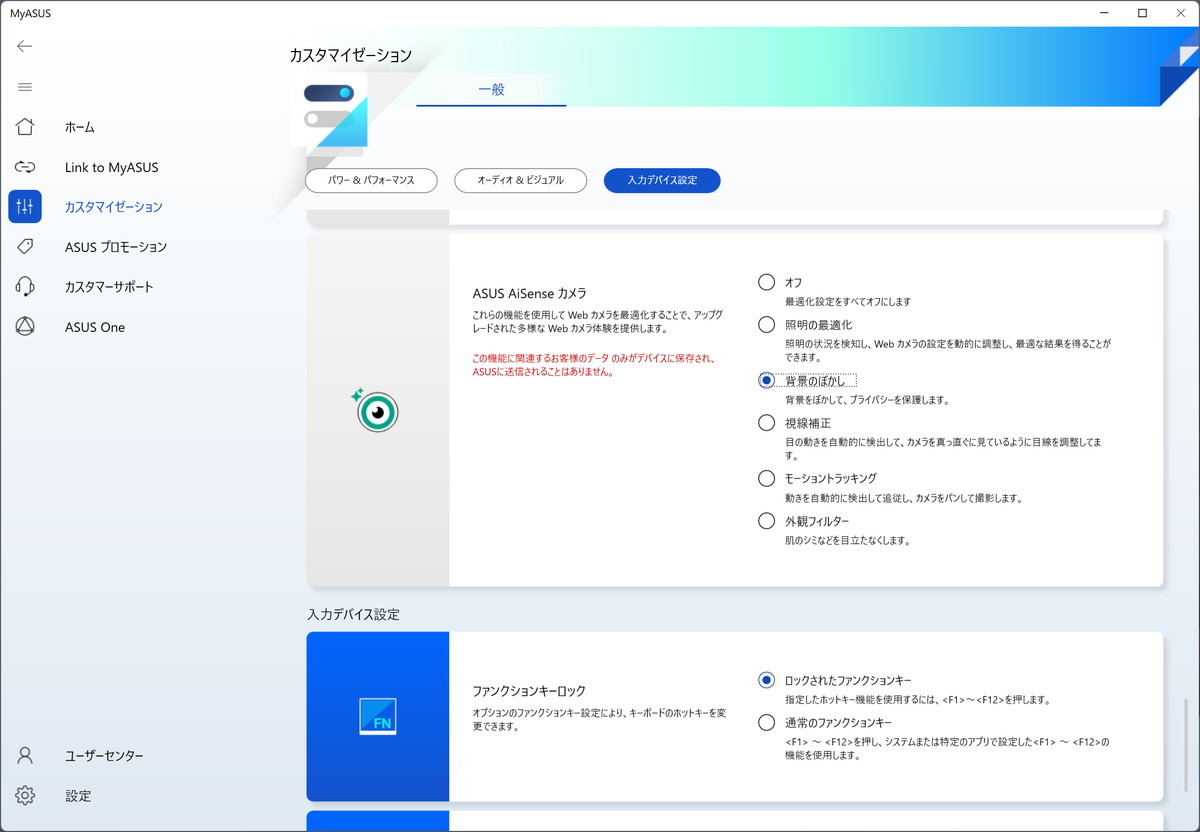Click the settings gear icon
The image size is (1200, 832).
[25, 796]
